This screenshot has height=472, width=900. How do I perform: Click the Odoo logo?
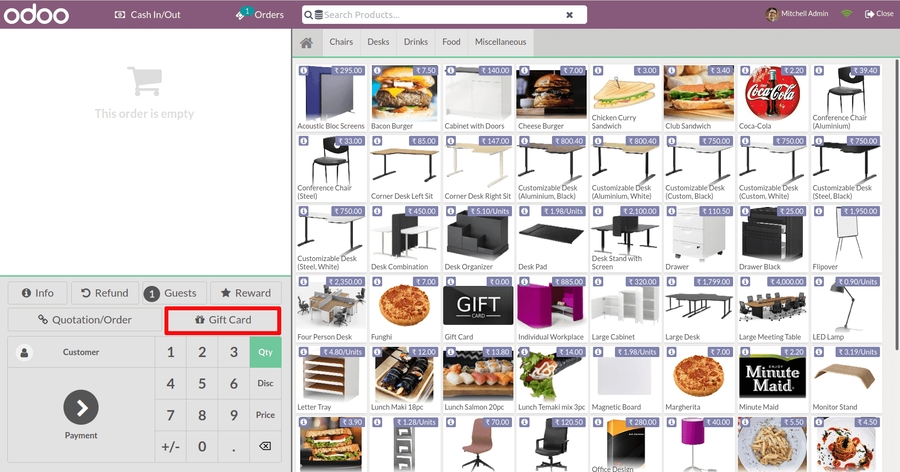click(36, 14)
